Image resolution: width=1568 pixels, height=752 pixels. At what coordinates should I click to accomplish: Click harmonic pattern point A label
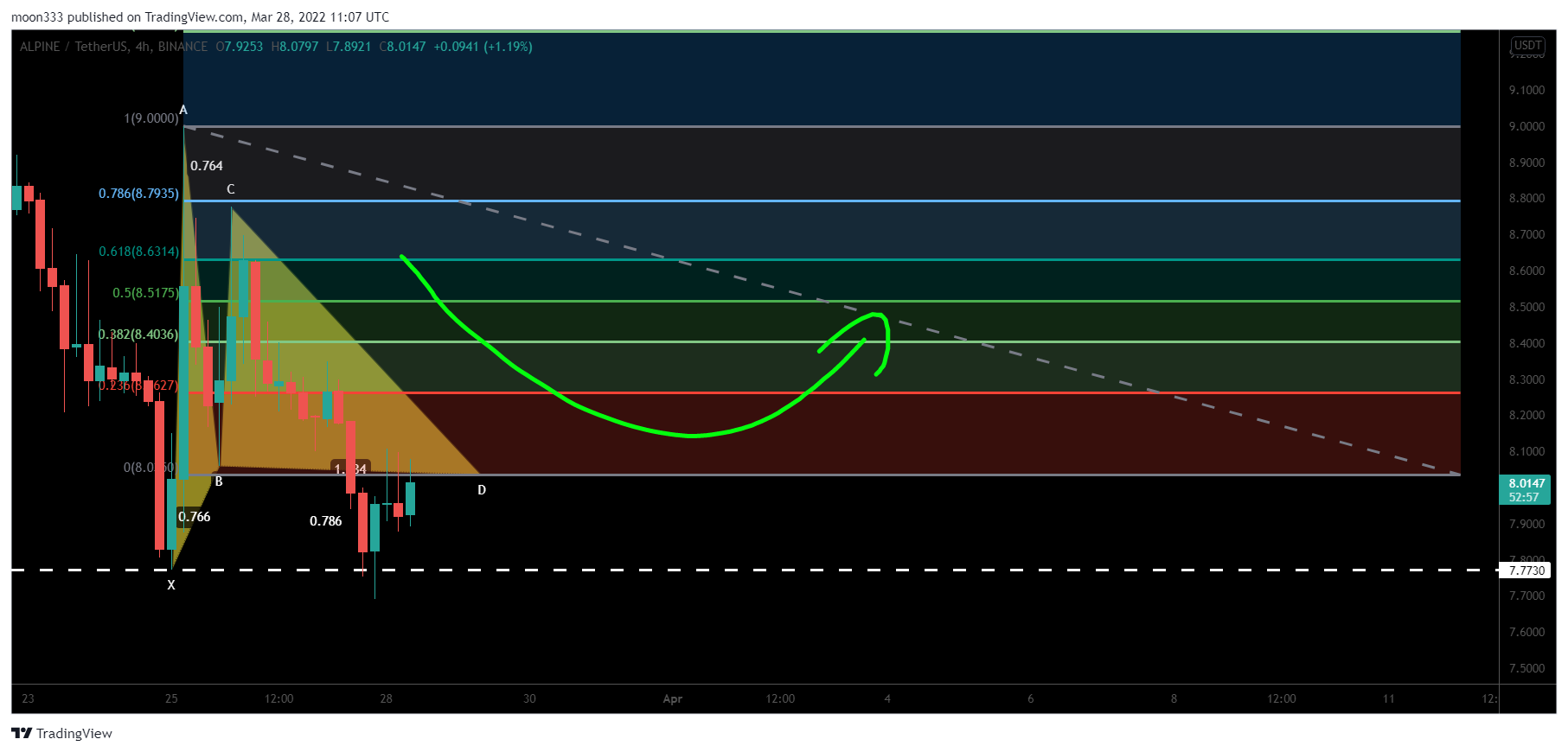pos(183,110)
